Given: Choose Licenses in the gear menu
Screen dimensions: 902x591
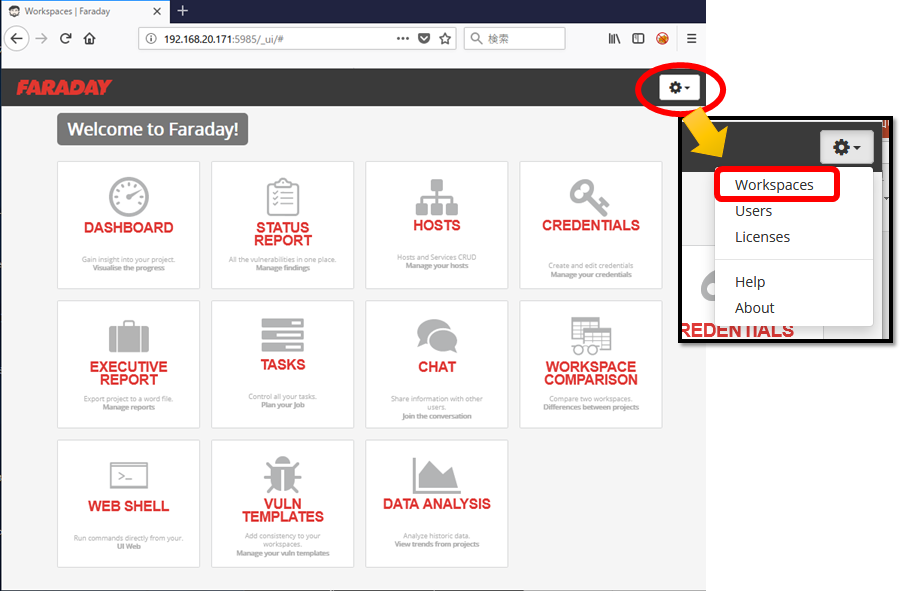Looking at the screenshot, I should [x=762, y=237].
